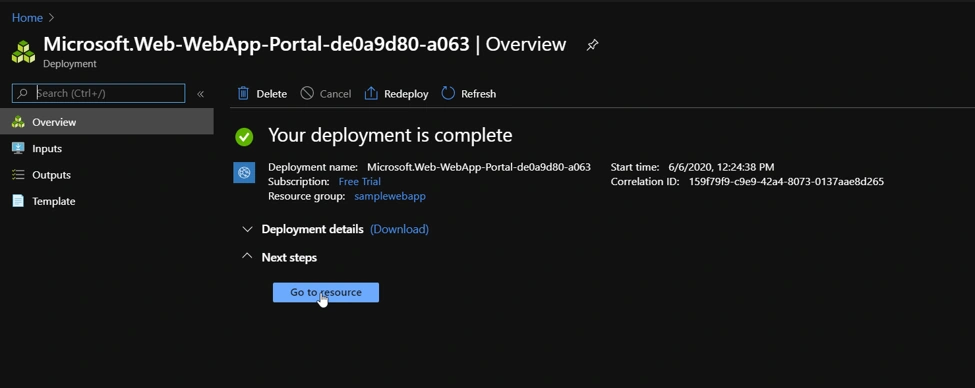975x388 pixels.
Task: Open the Outputs menu item
Action: pyautogui.click(x=106, y=175)
